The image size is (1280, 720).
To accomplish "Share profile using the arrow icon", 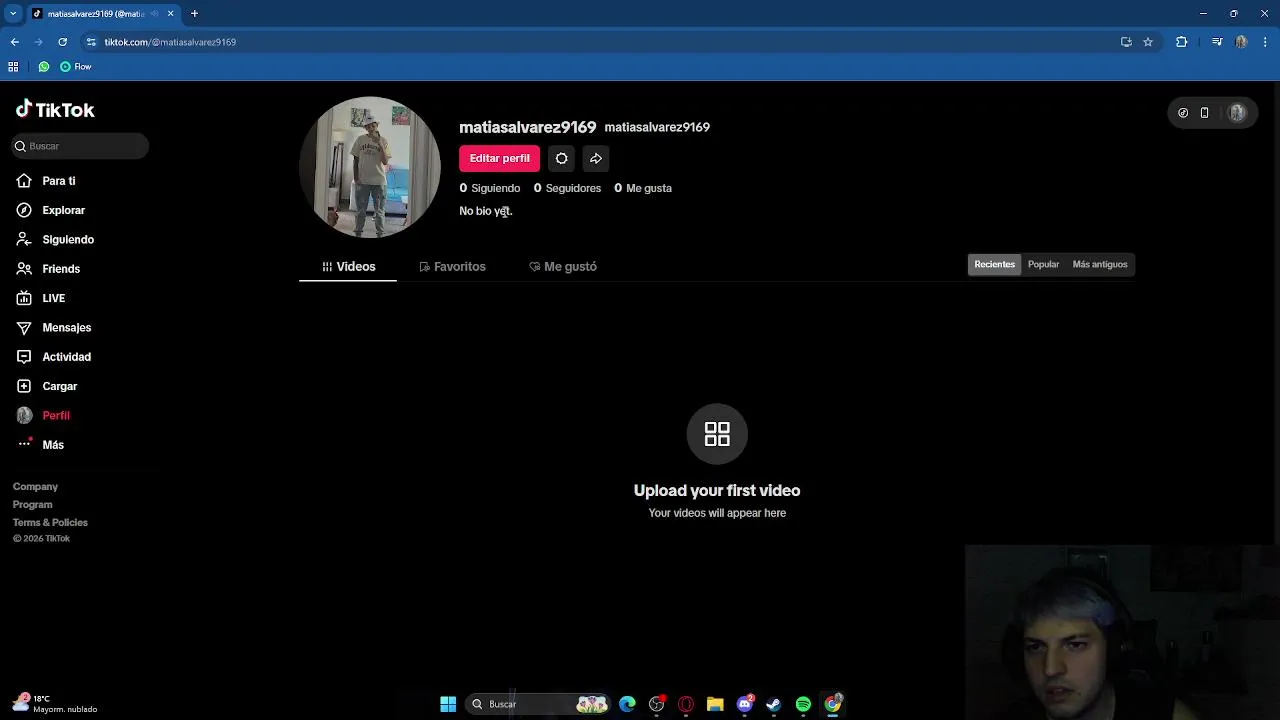I will 596,158.
